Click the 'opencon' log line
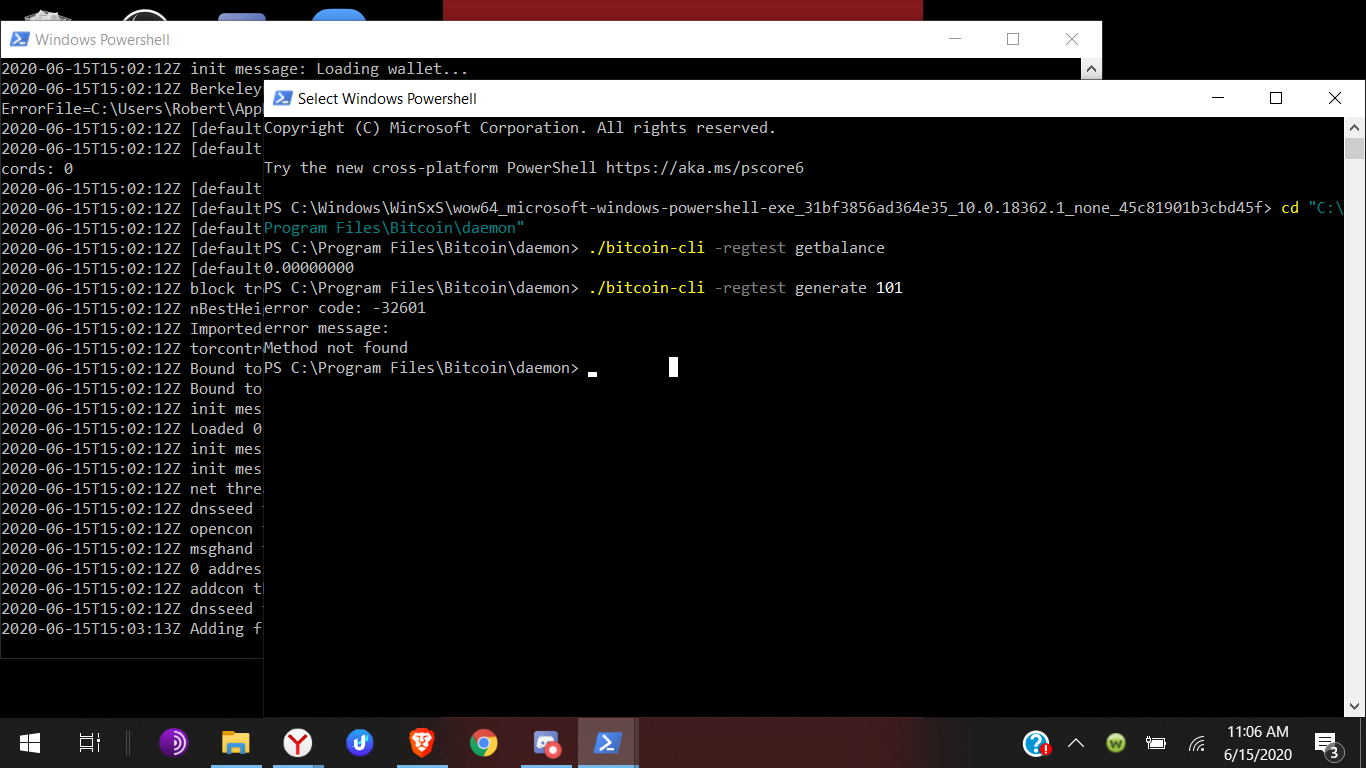This screenshot has height=768, width=1366. (131, 529)
